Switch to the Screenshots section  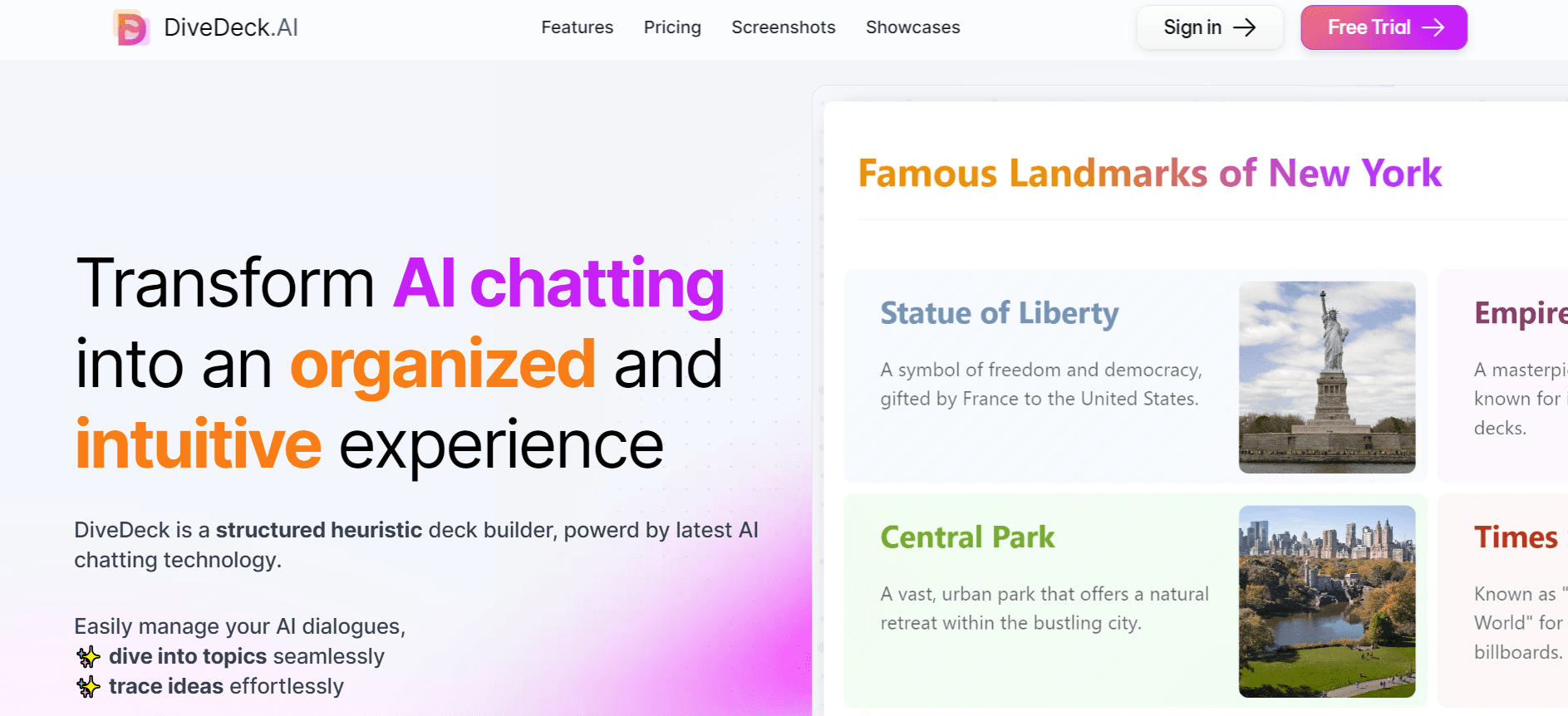pyautogui.click(x=783, y=27)
